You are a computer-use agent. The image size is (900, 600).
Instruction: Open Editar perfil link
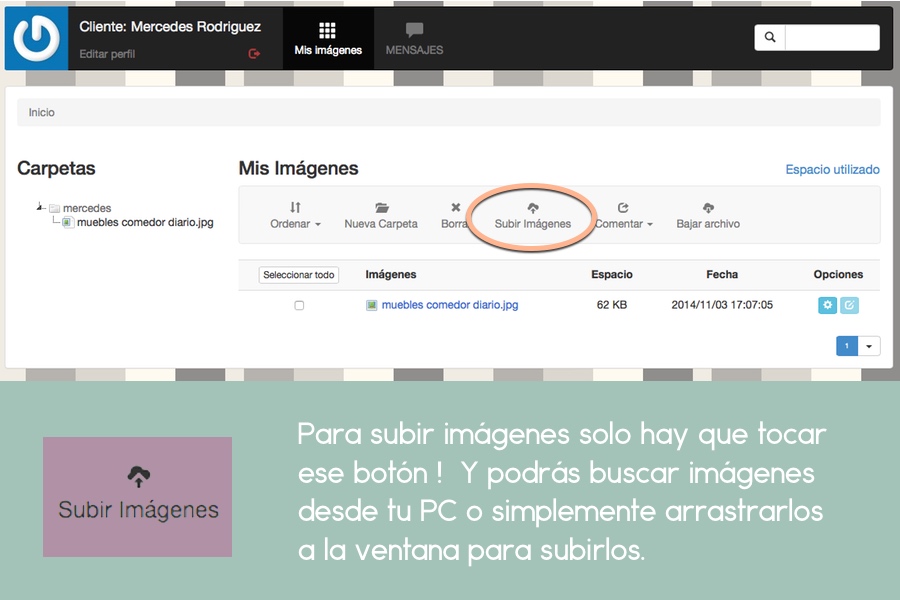click(x=107, y=54)
